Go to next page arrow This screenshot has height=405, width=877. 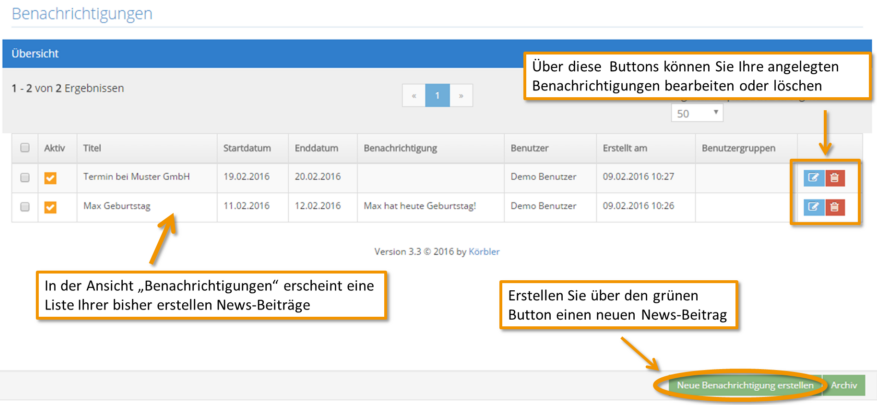point(461,96)
